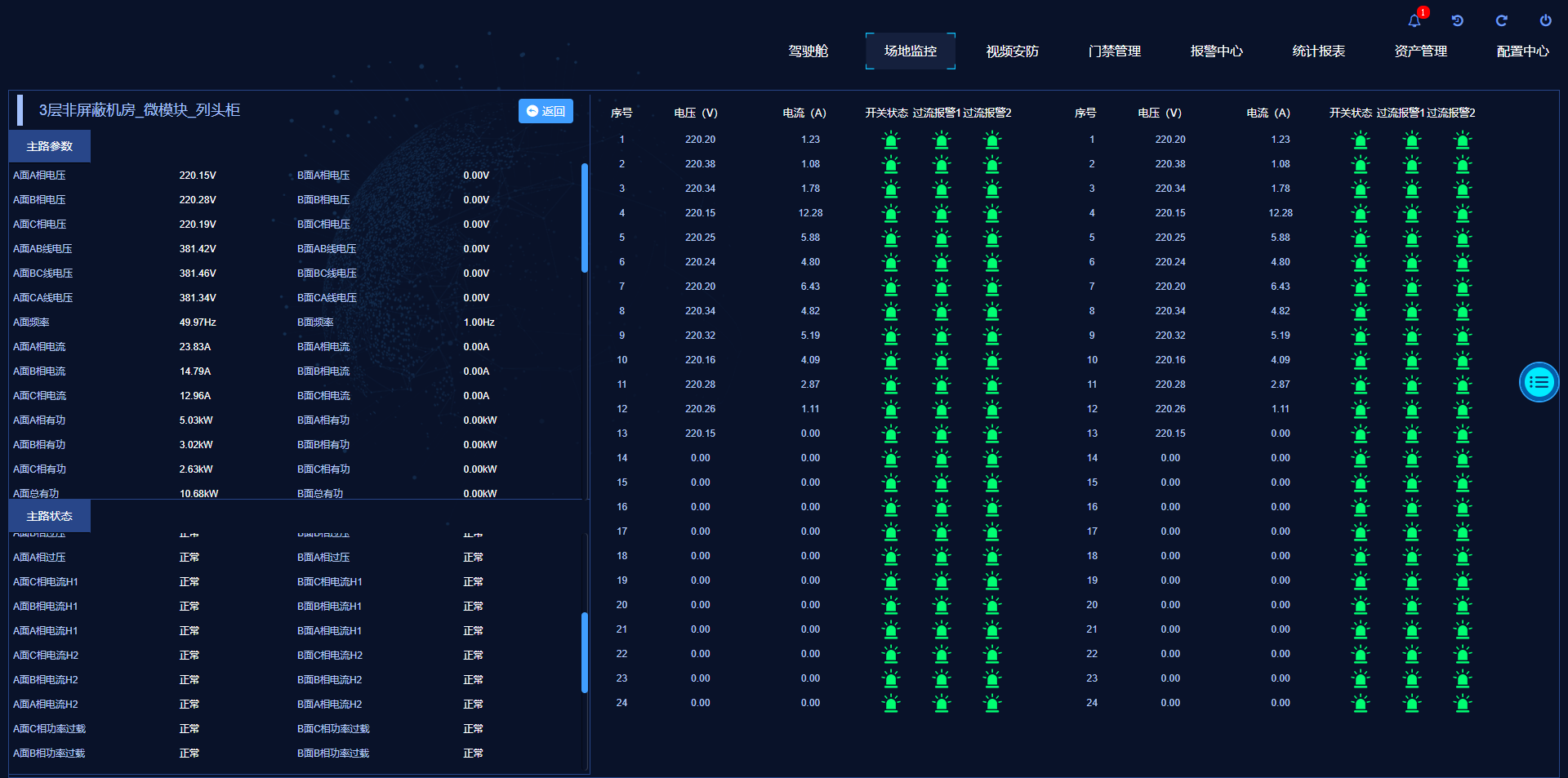Go to 门禁管理
This screenshot has width=1568, height=778.
[1115, 51]
